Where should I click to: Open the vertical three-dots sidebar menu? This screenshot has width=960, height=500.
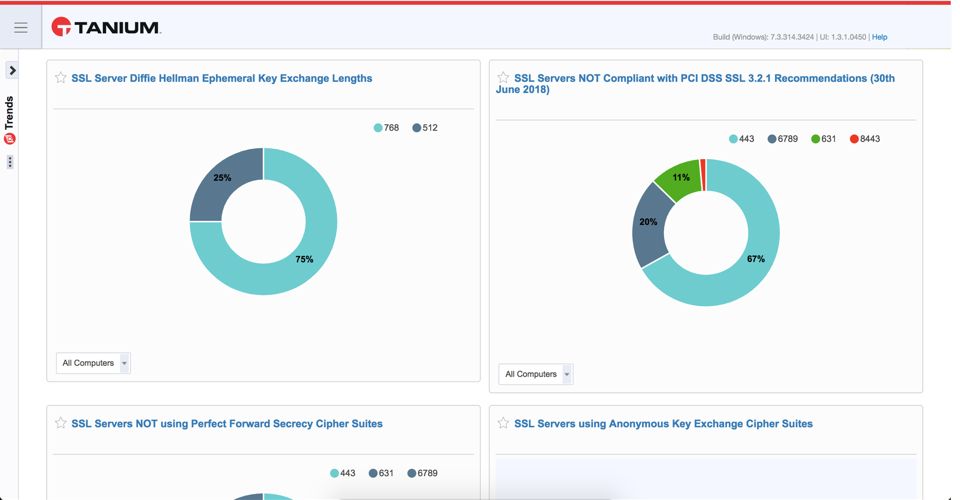[x=10, y=162]
